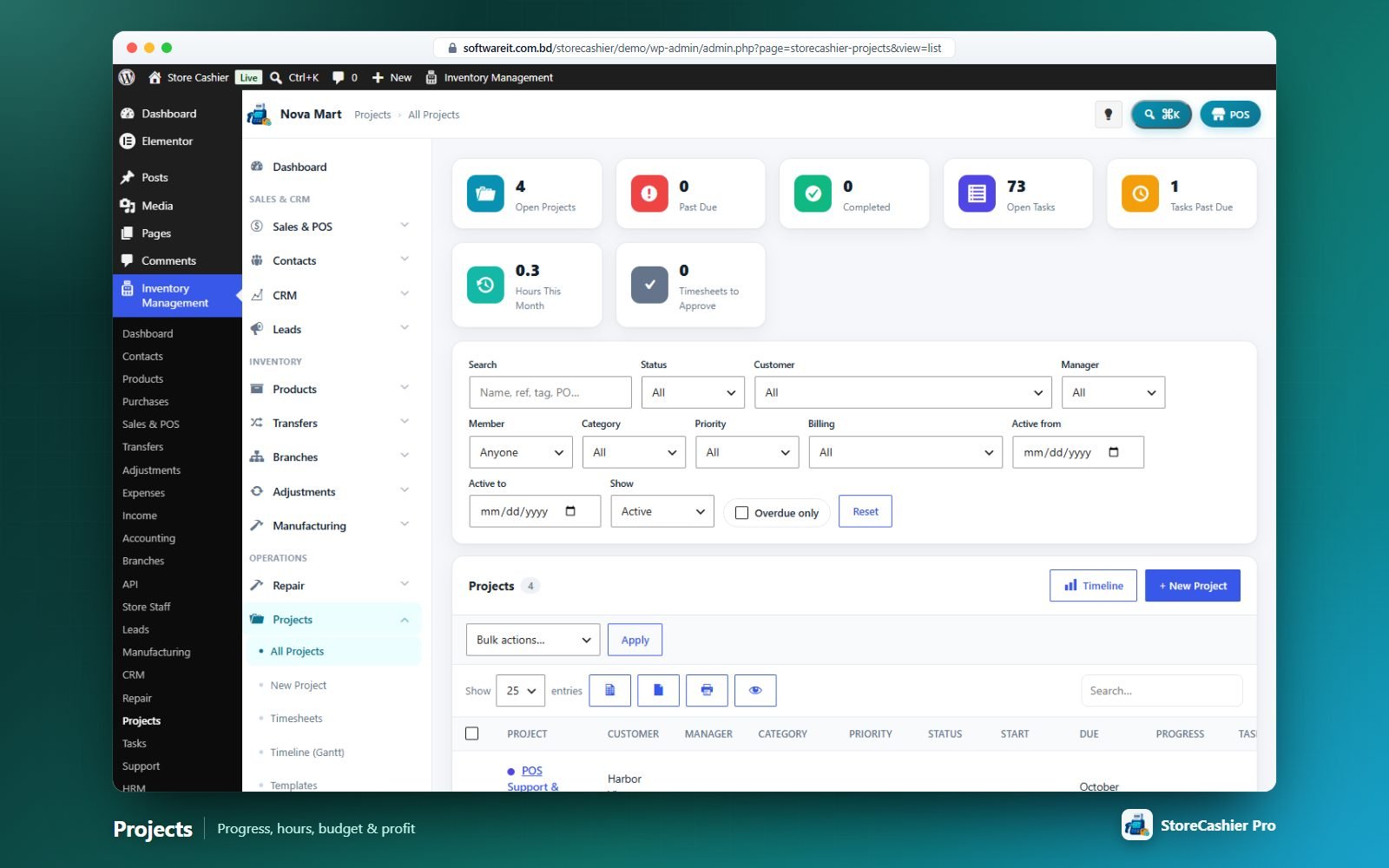This screenshot has height=868, width=1389.
Task: Toggle the Overdue only checkbox
Action: point(741,513)
